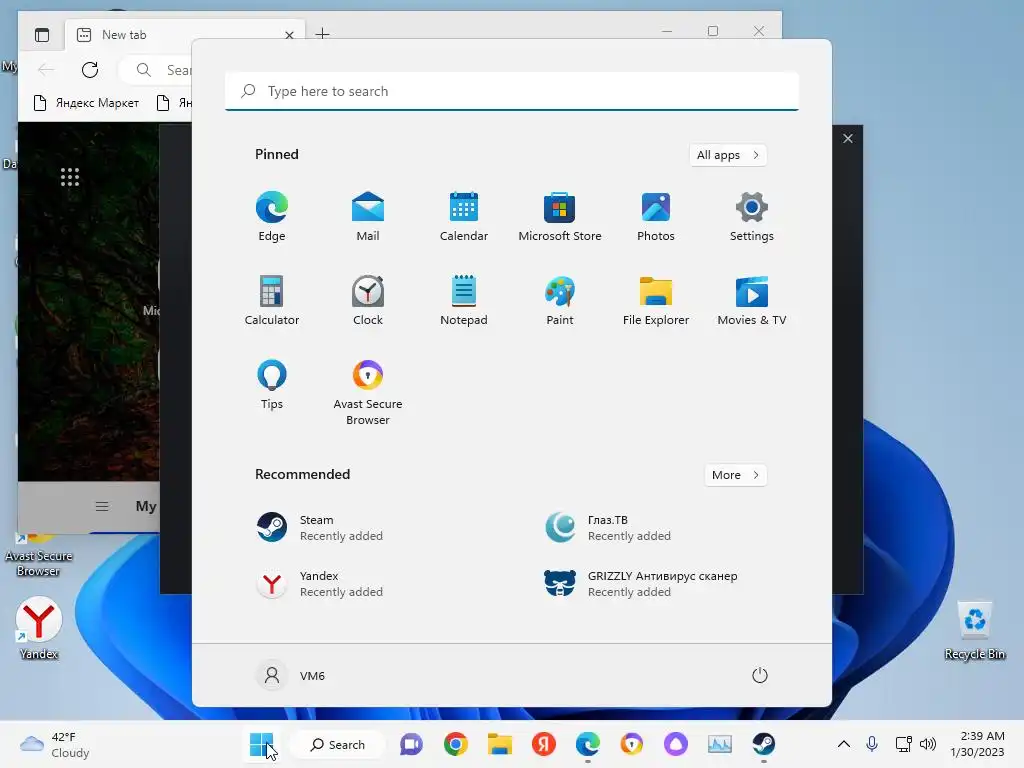This screenshot has width=1024, height=768.
Task: Launch Notepad from Start menu
Action: 464,300
